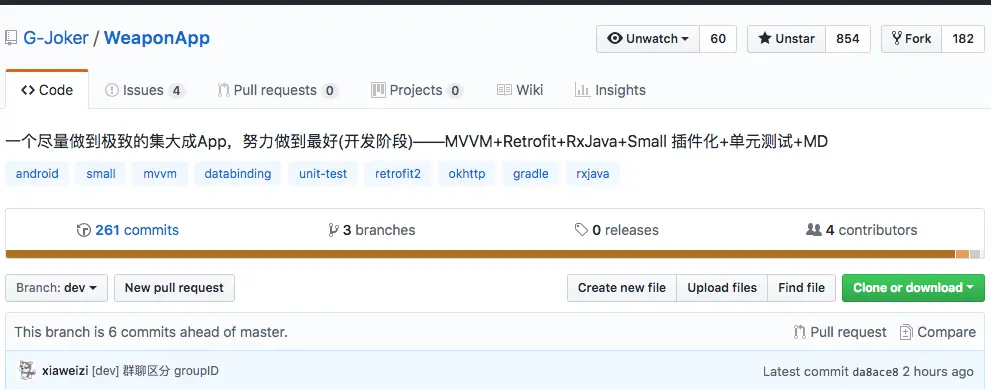
Task: Click the small topic tag
Action: [x=100, y=173]
